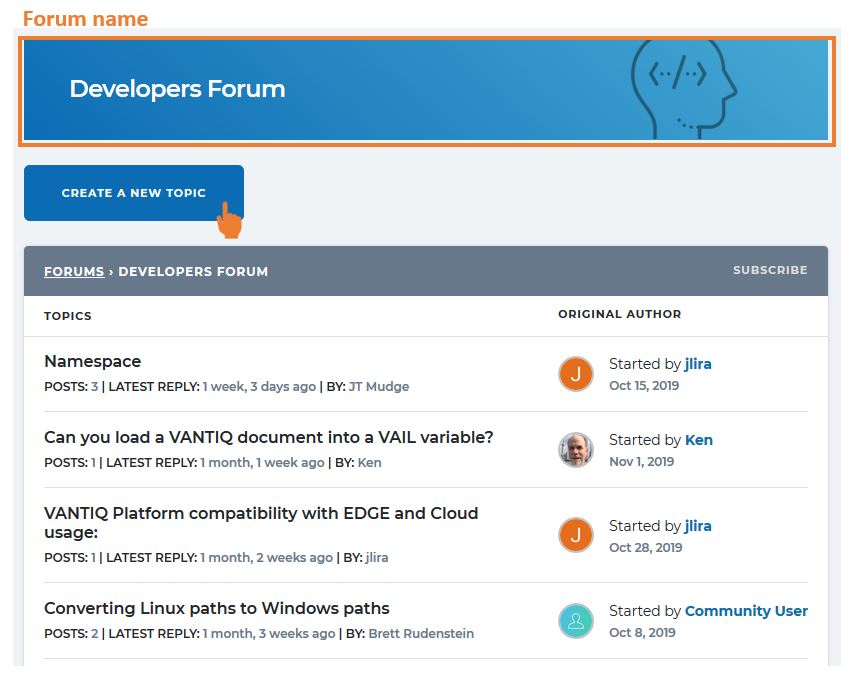Open the Forums breadcrumb link
Viewport: 858px width, 684px height.
point(73,271)
